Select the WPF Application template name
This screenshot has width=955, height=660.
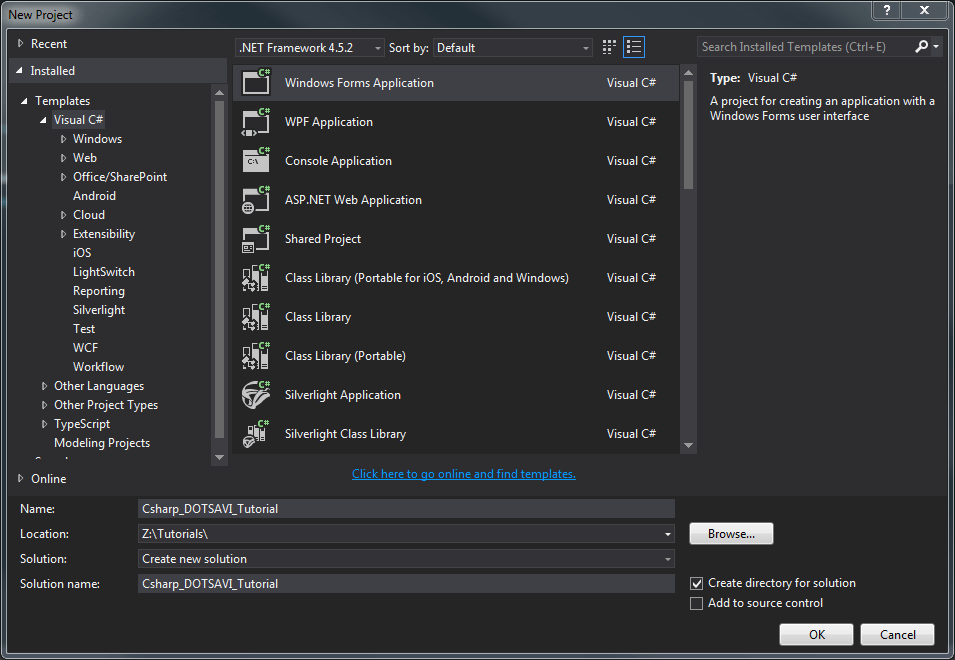pos(329,122)
